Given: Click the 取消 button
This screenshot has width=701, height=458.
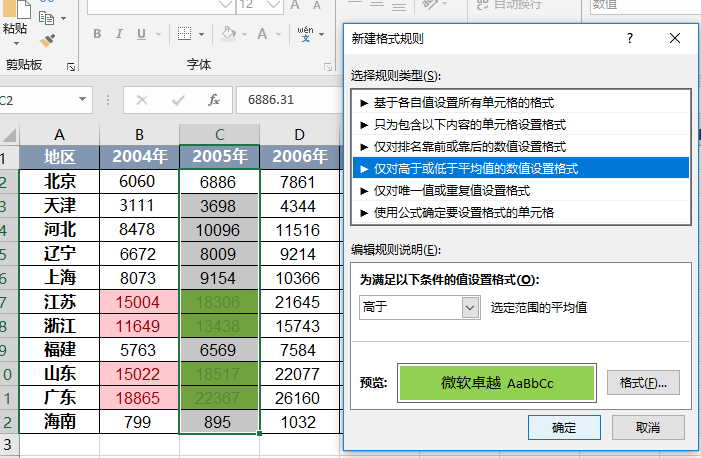Looking at the screenshot, I should tap(648, 428).
